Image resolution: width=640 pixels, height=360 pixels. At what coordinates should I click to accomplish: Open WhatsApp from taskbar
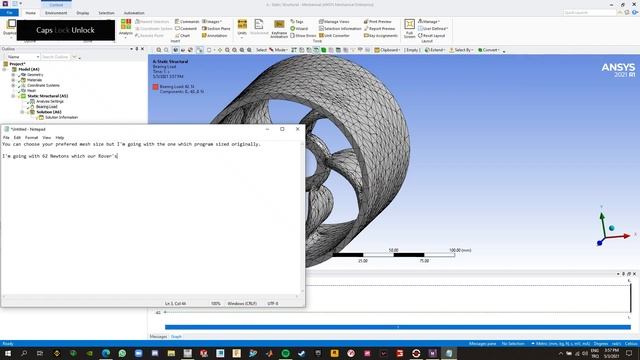(122, 353)
